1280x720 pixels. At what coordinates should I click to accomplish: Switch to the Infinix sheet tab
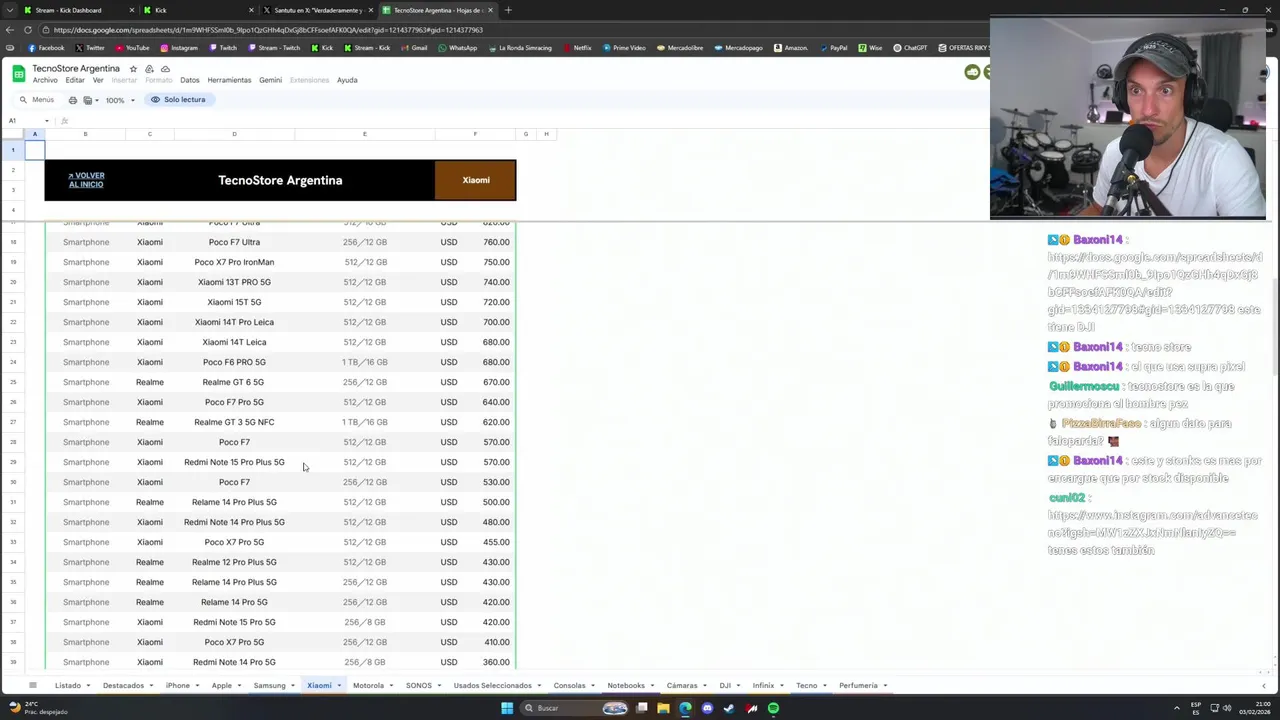[x=763, y=686]
